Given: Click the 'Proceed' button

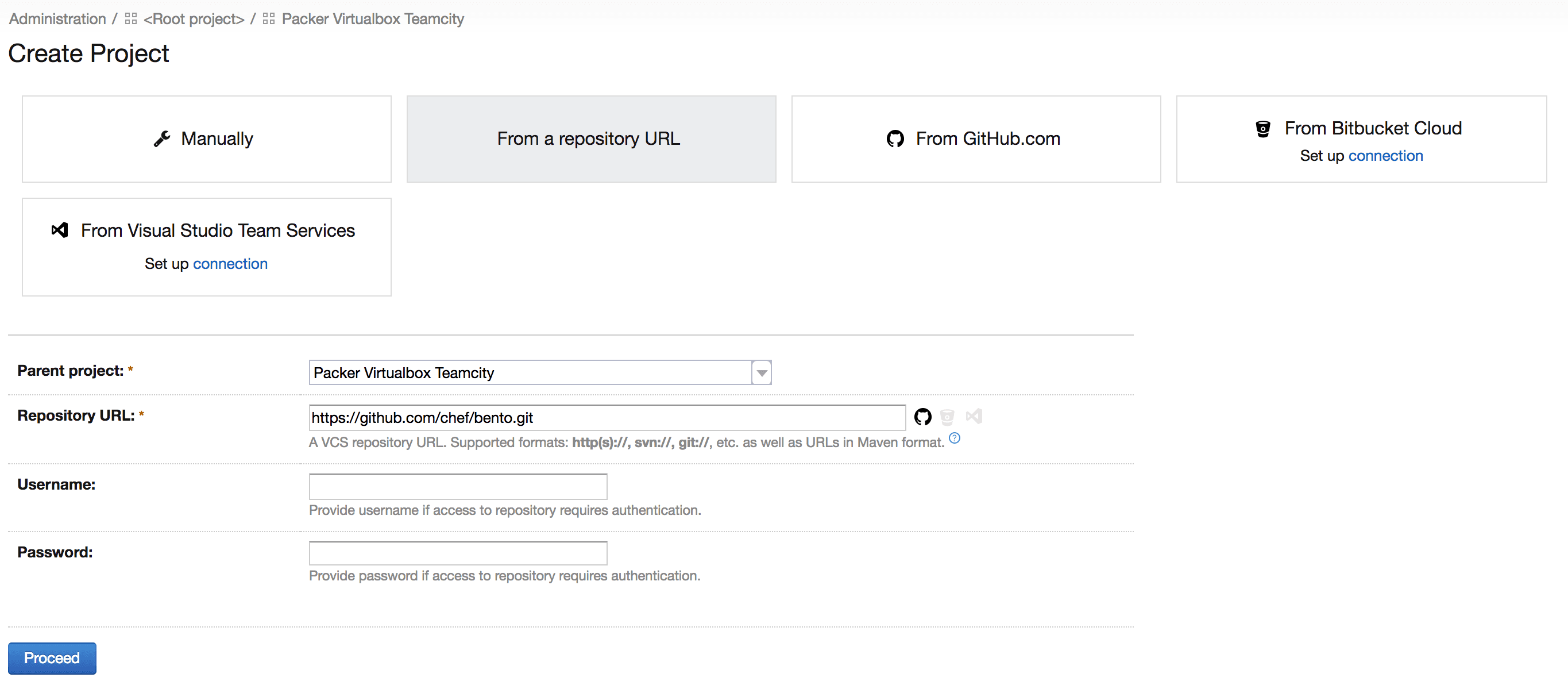Looking at the screenshot, I should (51, 658).
